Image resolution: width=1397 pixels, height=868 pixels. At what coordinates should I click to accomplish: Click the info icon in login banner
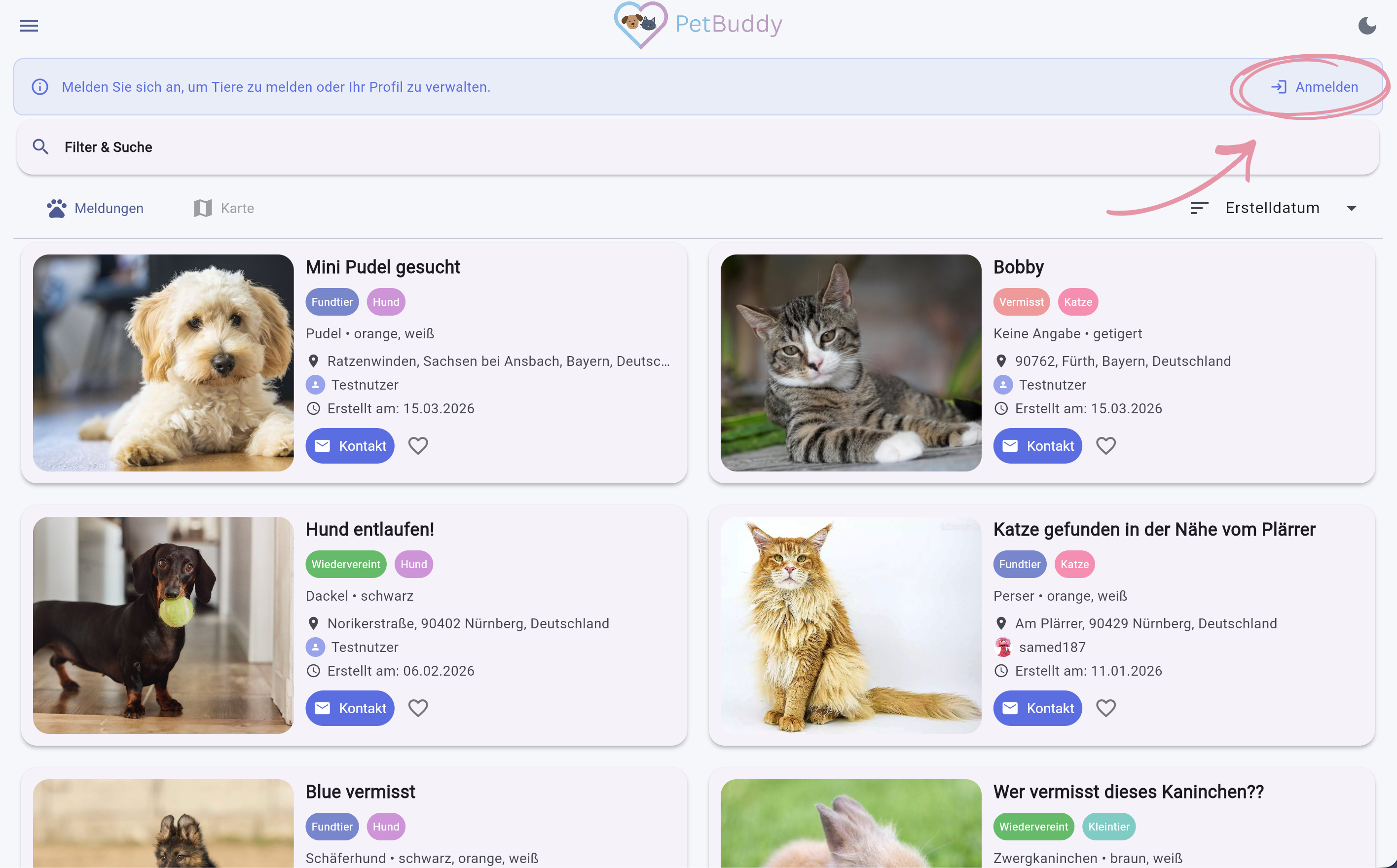(39, 87)
